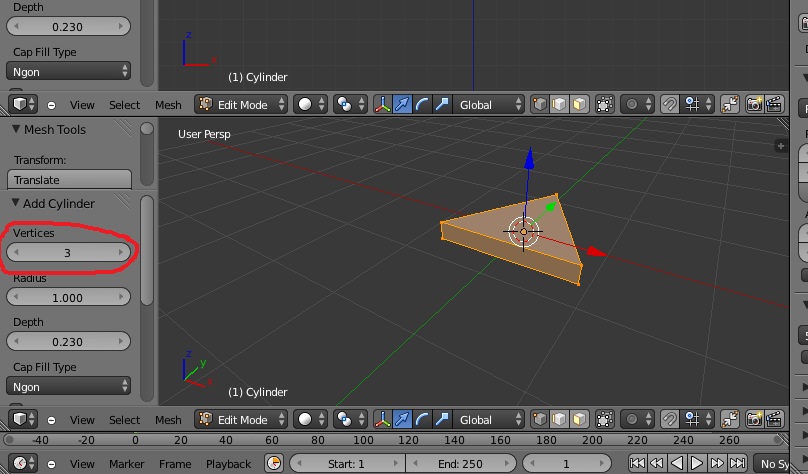Toggle 3D manipulator axes icon in upper header
The image size is (808, 474).
coord(383,104)
